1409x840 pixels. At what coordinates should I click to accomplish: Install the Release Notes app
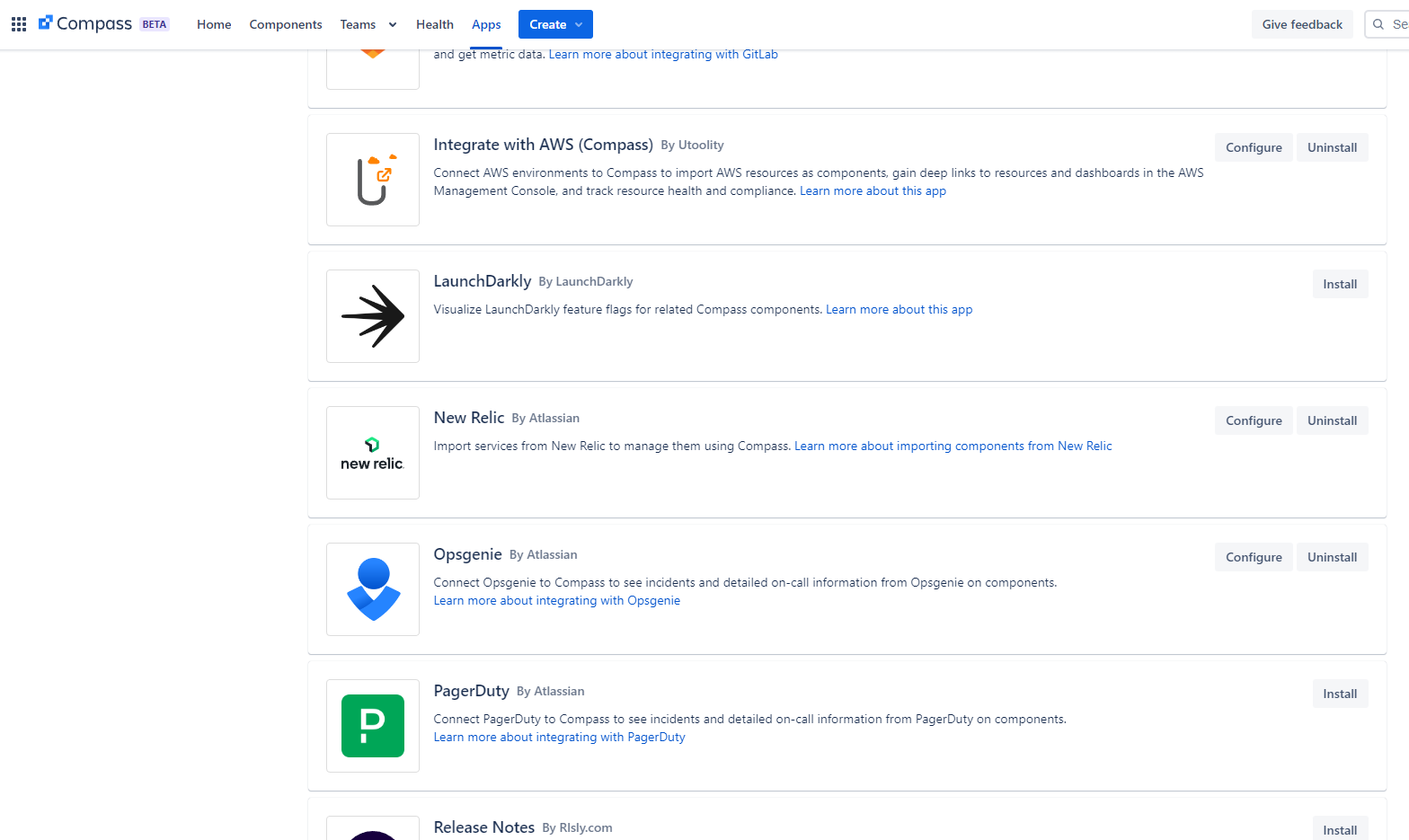click(1340, 829)
